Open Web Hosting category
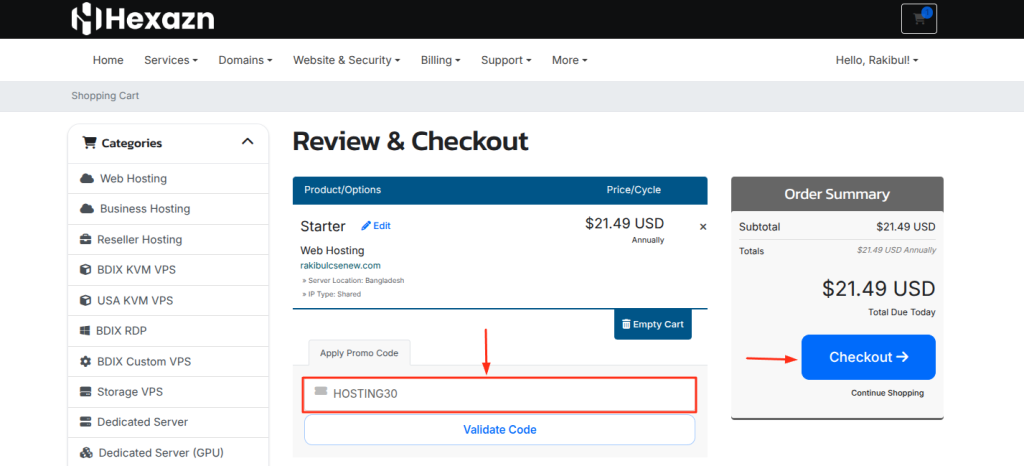1024x466 pixels. click(168, 179)
